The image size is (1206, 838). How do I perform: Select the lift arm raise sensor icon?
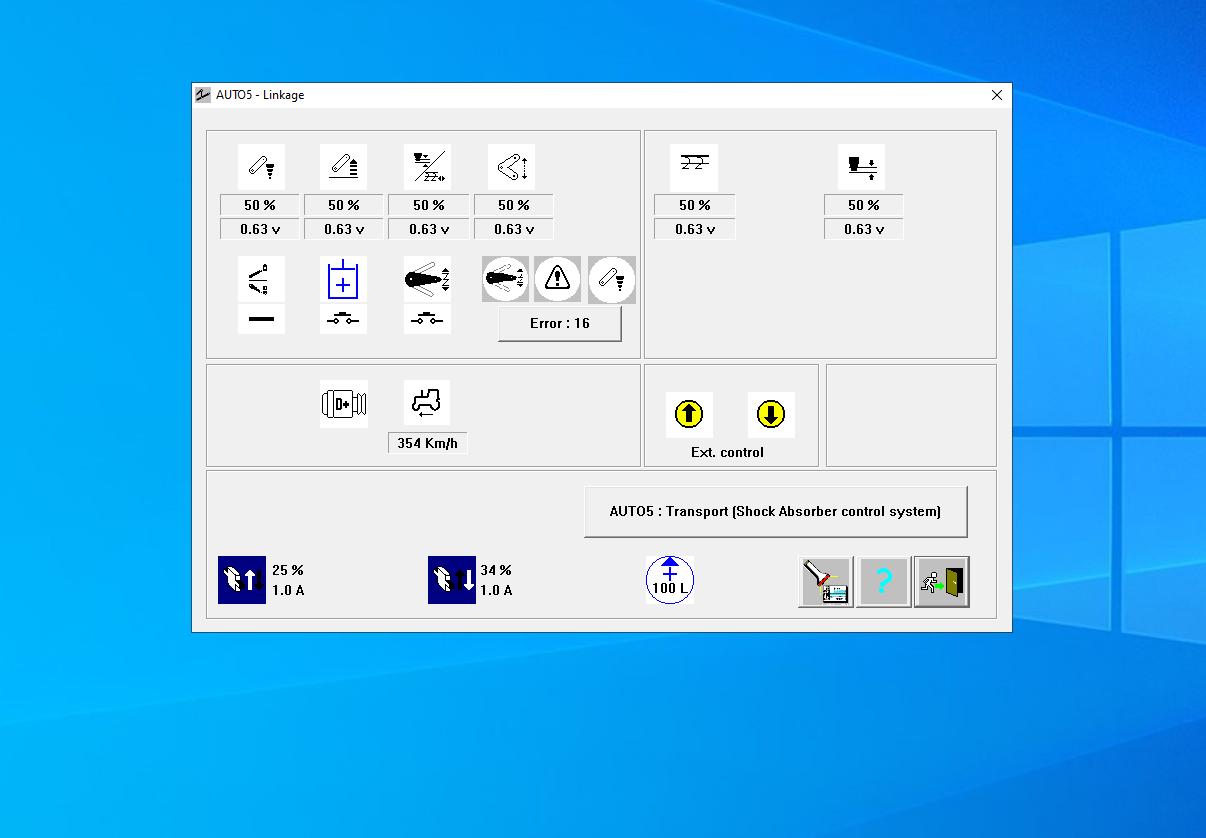343,166
